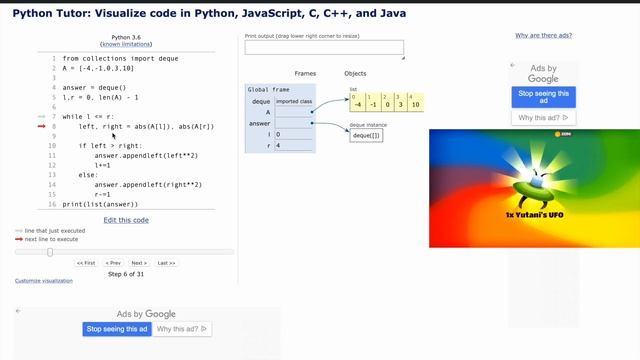Image resolution: width=640 pixels, height=360 pixels.
Task: Click the 'answer' variable row in the frame
Action: click(x=280, y=123)
